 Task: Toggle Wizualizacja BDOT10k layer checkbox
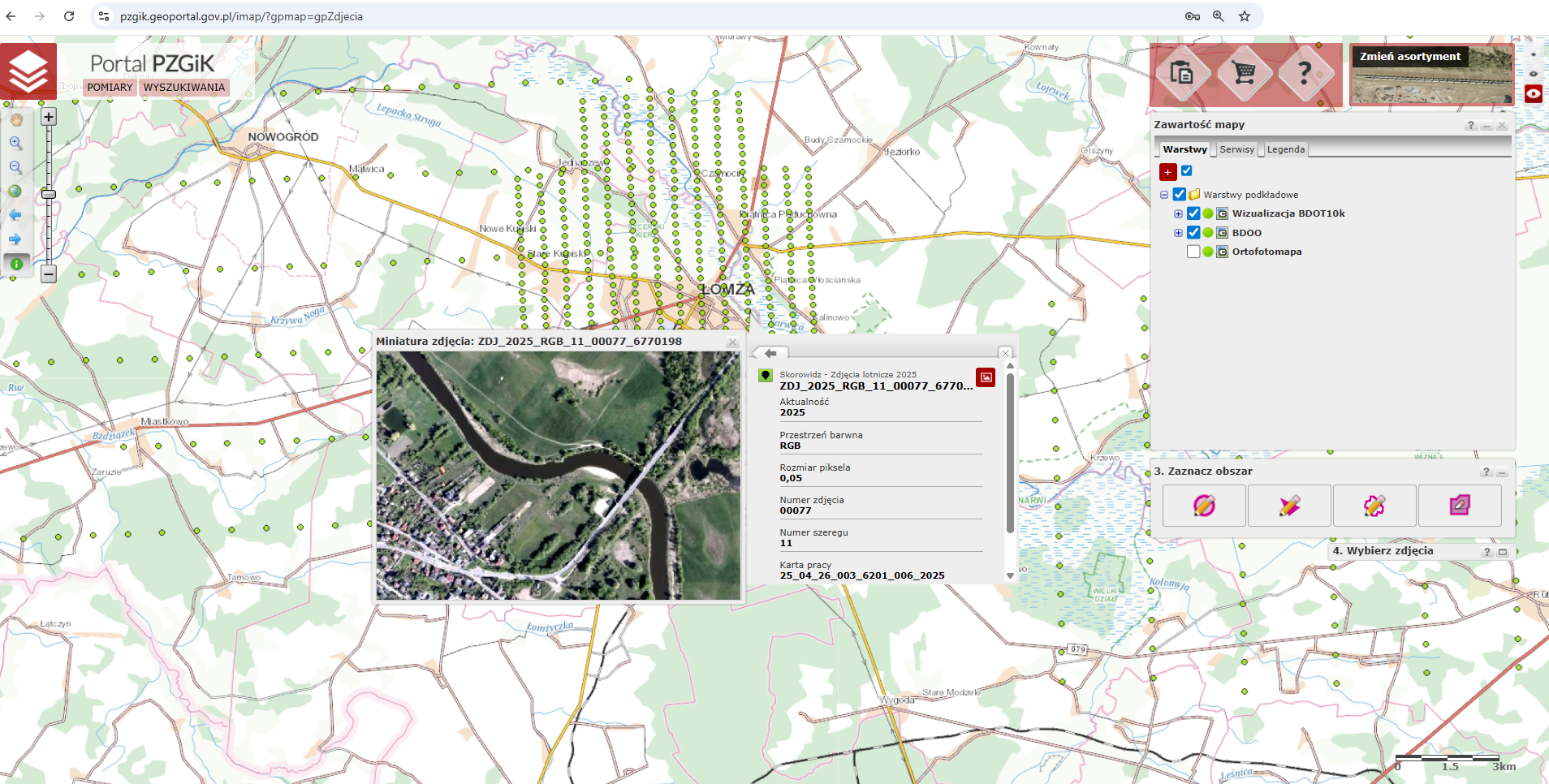(1193, 213)
